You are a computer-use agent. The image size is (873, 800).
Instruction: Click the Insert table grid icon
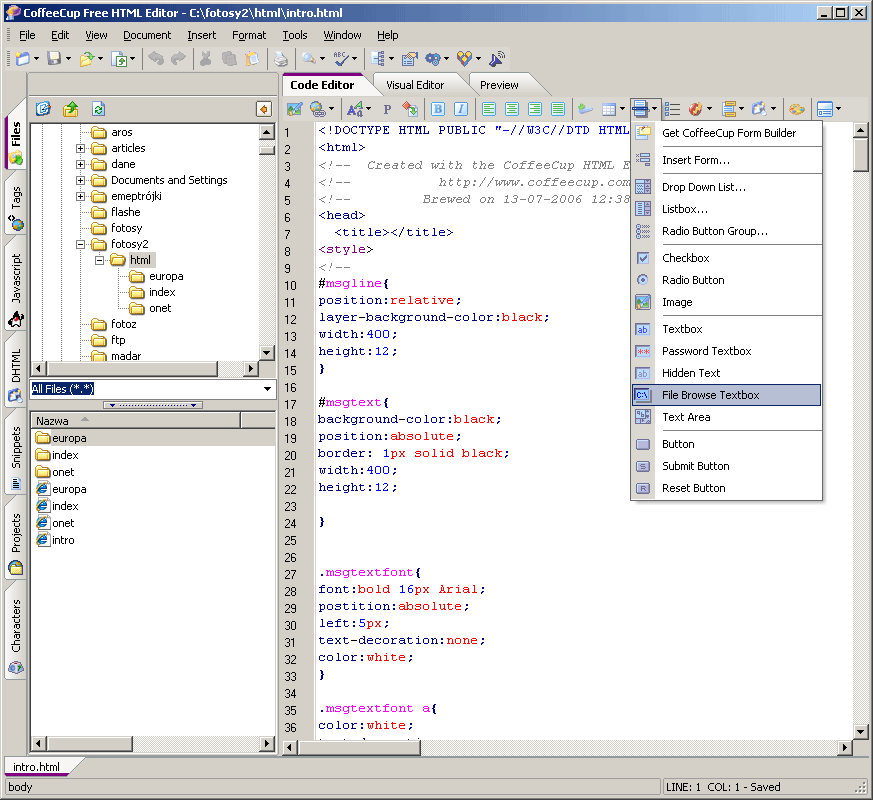[609, 109]
